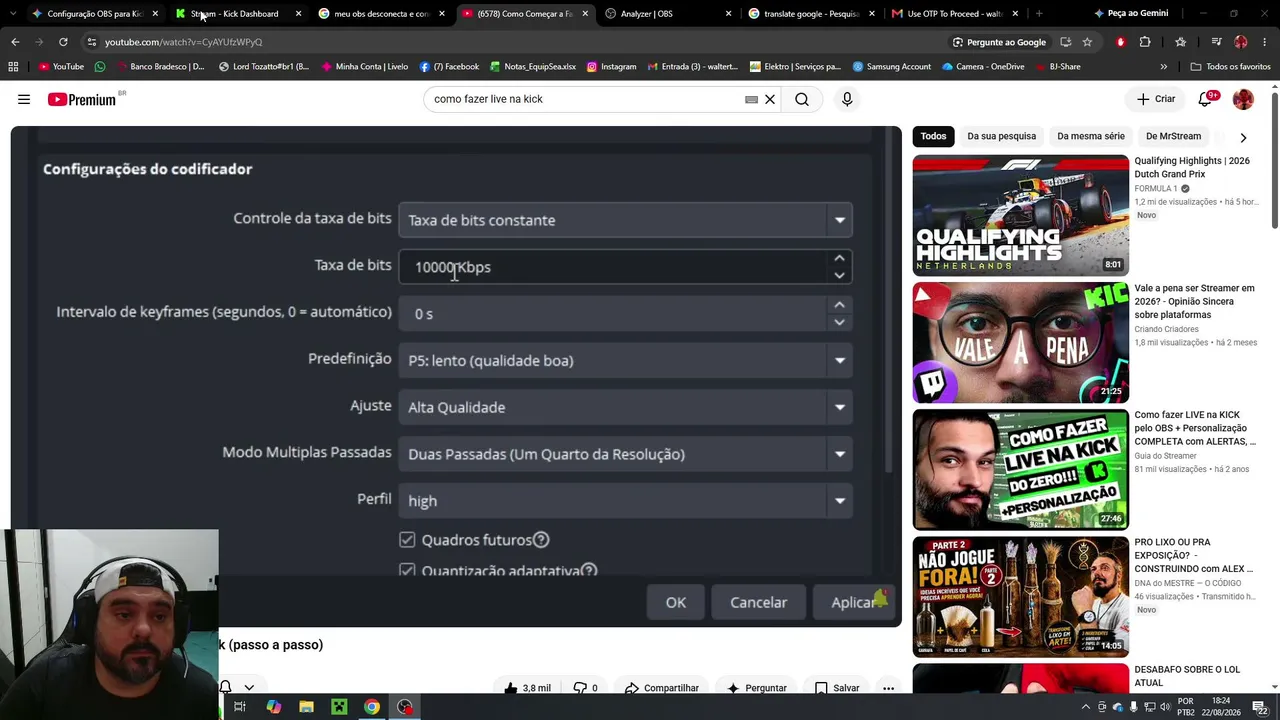Go to YouTube Premium home logo
This screenshot has height=720, width=1280.
point(82,99)
